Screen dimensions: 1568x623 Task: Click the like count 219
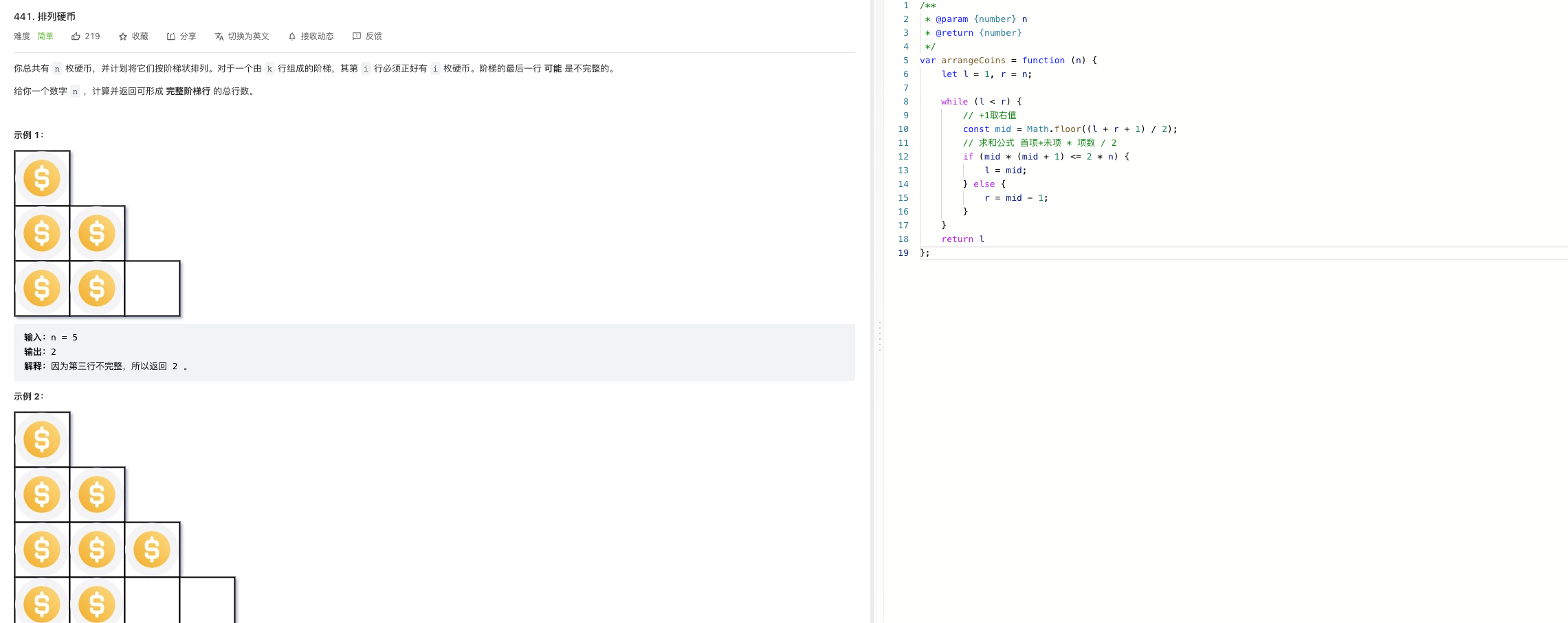(x=92, y=36)
